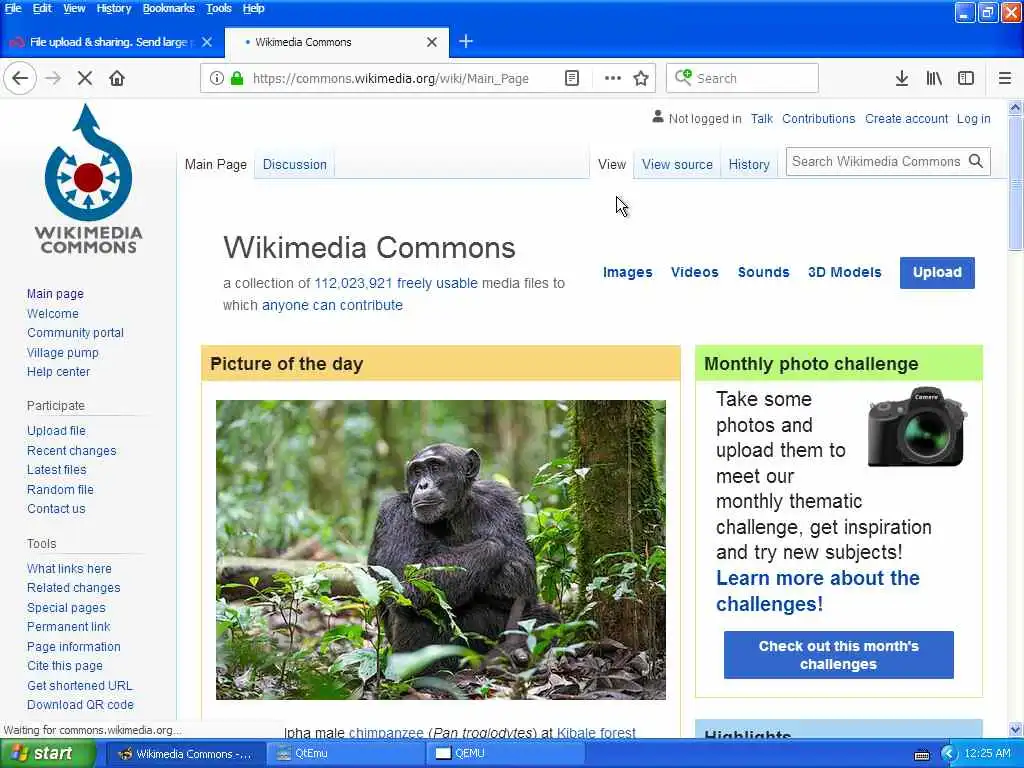Click the page scrollbar down arrow
This screenshot has height=768, width=1024.
(x=1015, y=729)
